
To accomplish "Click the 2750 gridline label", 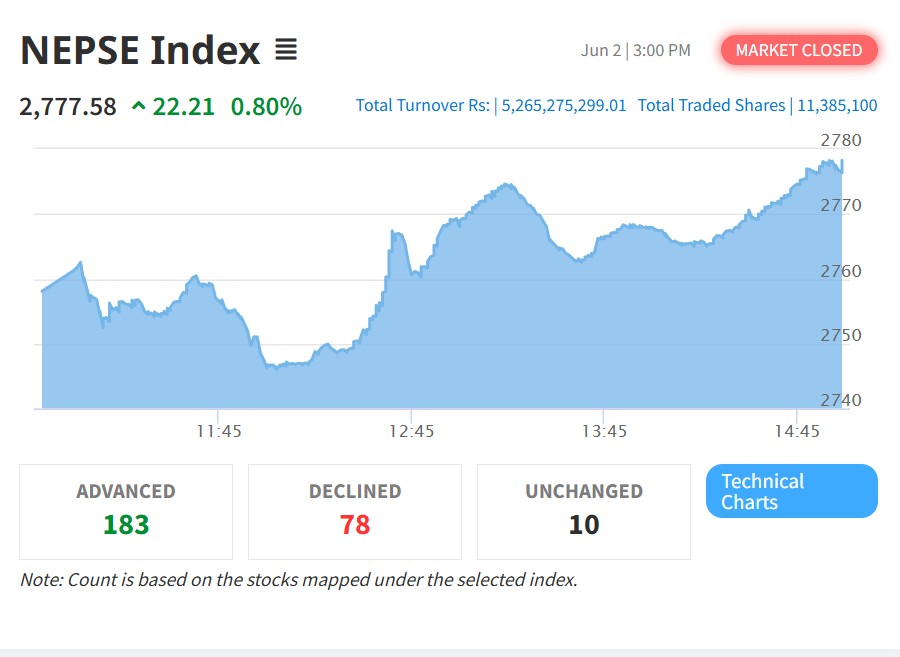I will coord(841,335).
